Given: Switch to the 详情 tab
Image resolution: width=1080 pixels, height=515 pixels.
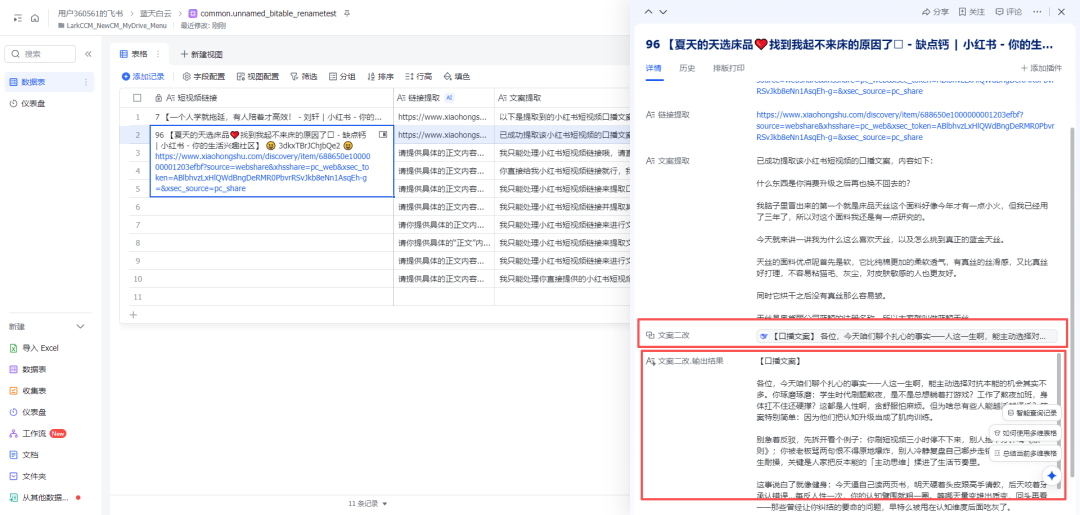Looking at the screenshot, I should pyautogui.click(x=654, y=68).
